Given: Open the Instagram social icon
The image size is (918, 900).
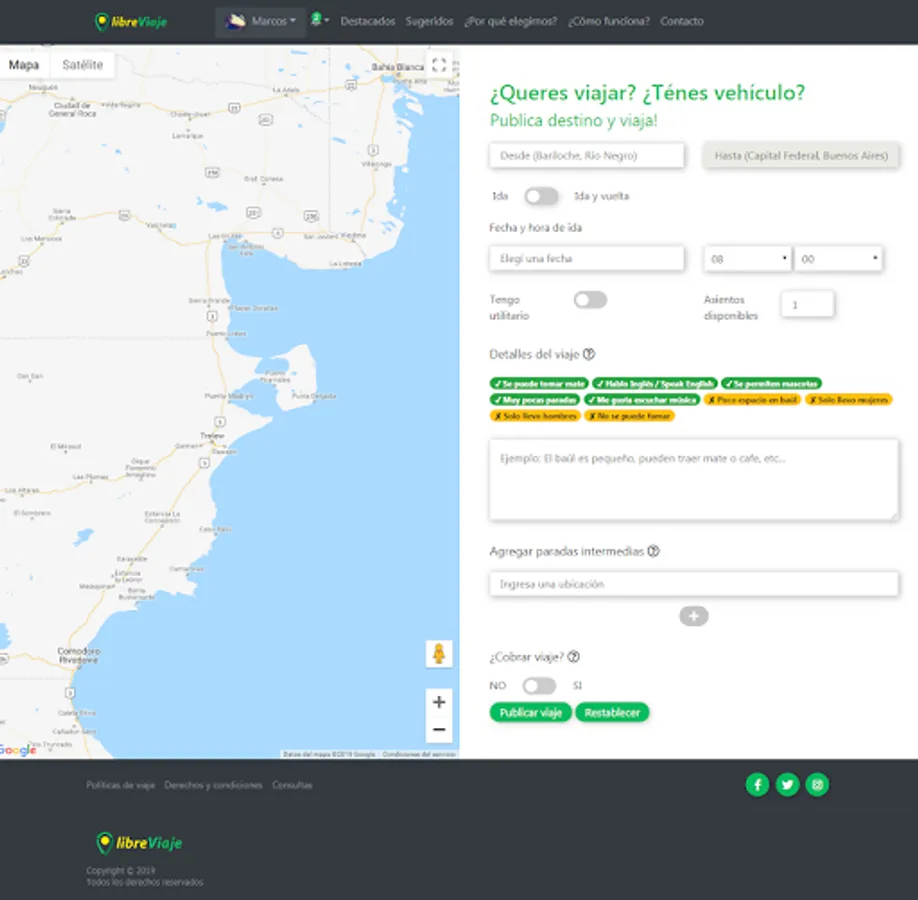Looking at the screenshot, I should click(x=817, y=785).
